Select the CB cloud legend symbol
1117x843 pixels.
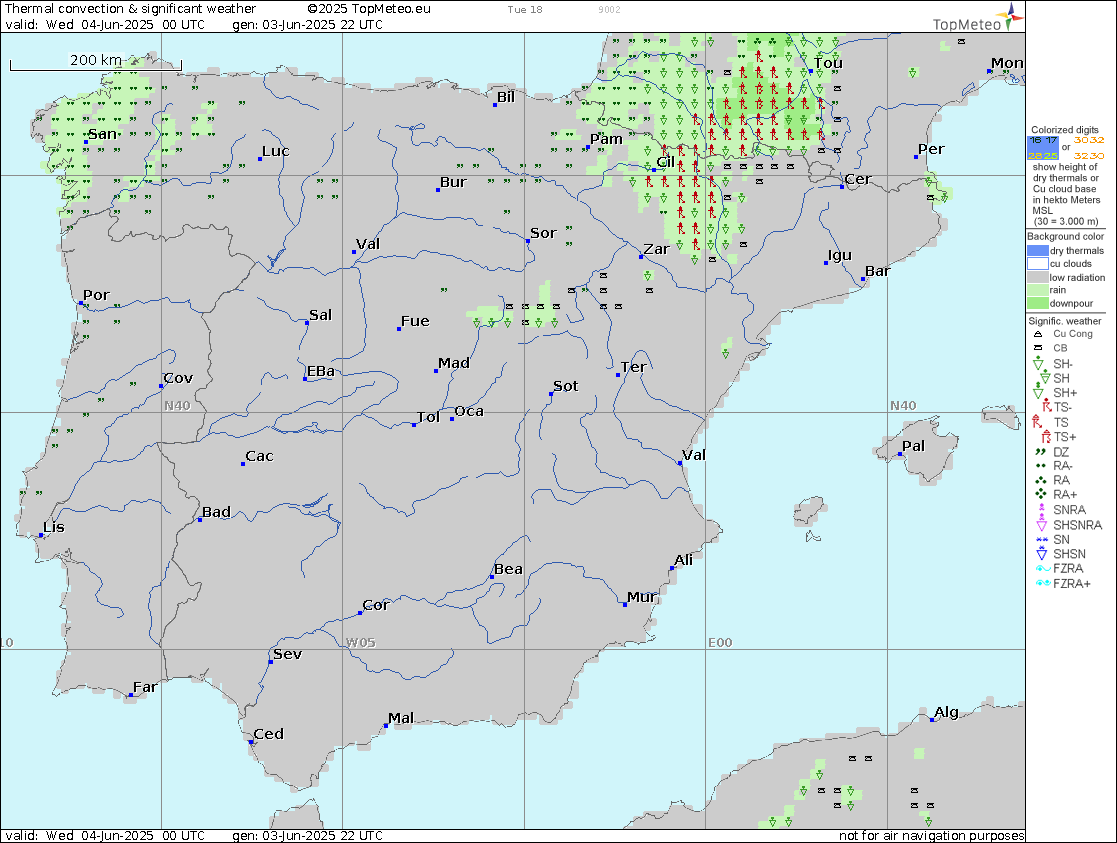(x=1038, y=348)
